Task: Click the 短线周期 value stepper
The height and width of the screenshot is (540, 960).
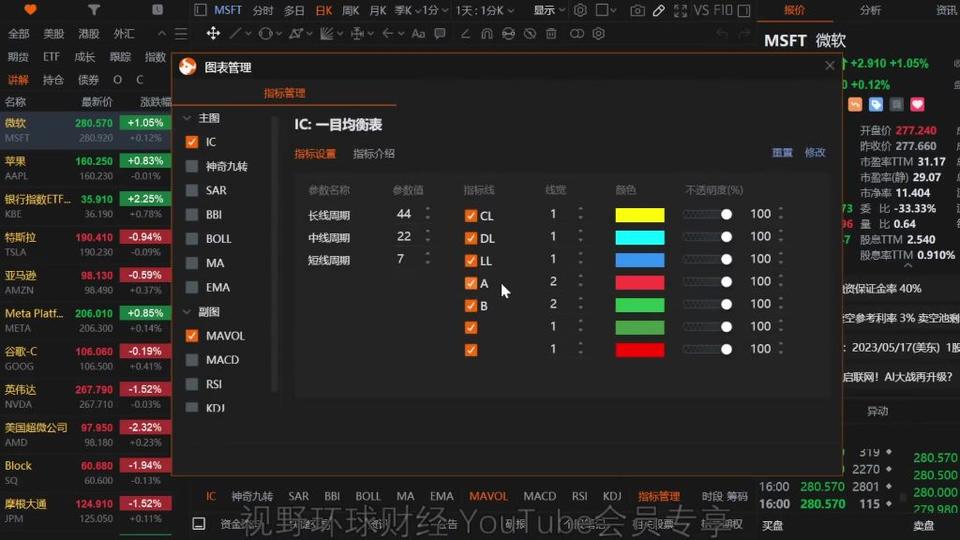Action: pyautogui.click(x=427, y=259)
